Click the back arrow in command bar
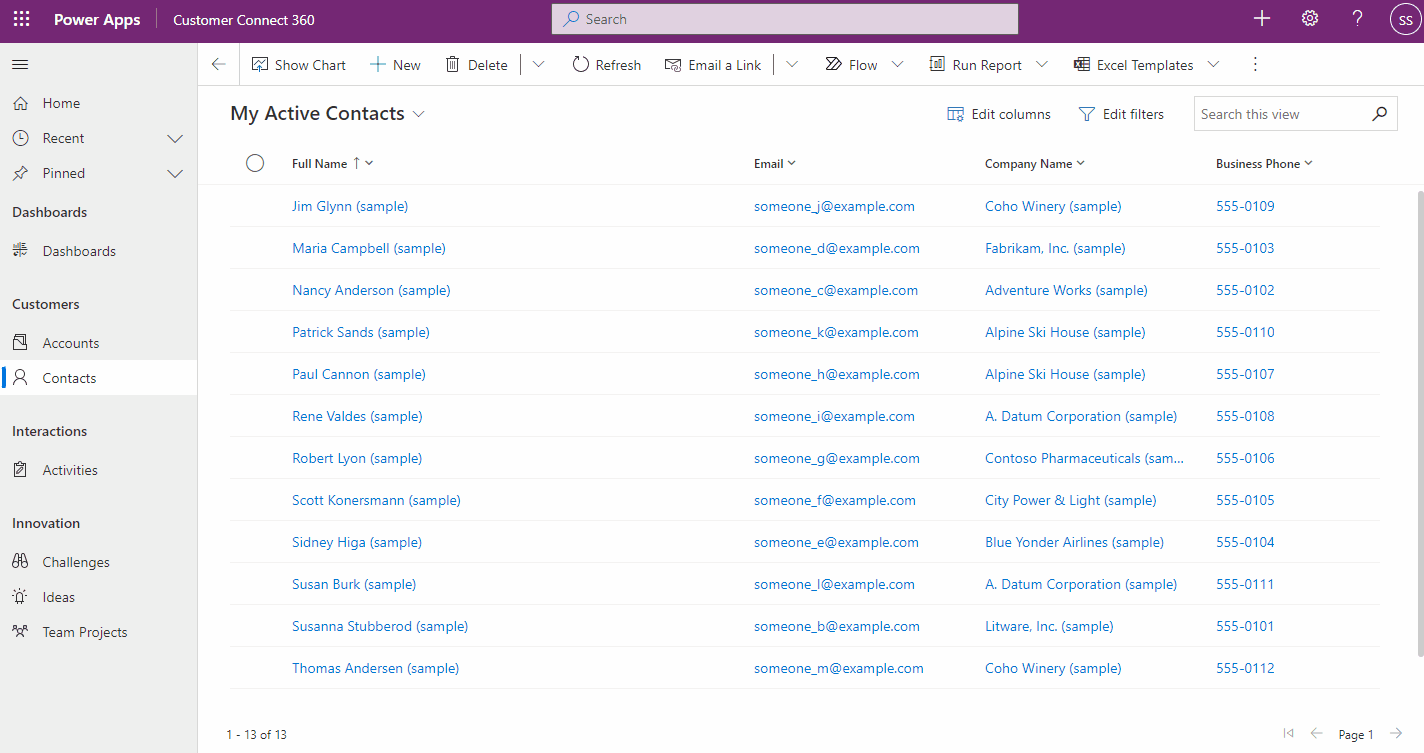The width and height of the screenshot is (1424, 753). [219, 65]
